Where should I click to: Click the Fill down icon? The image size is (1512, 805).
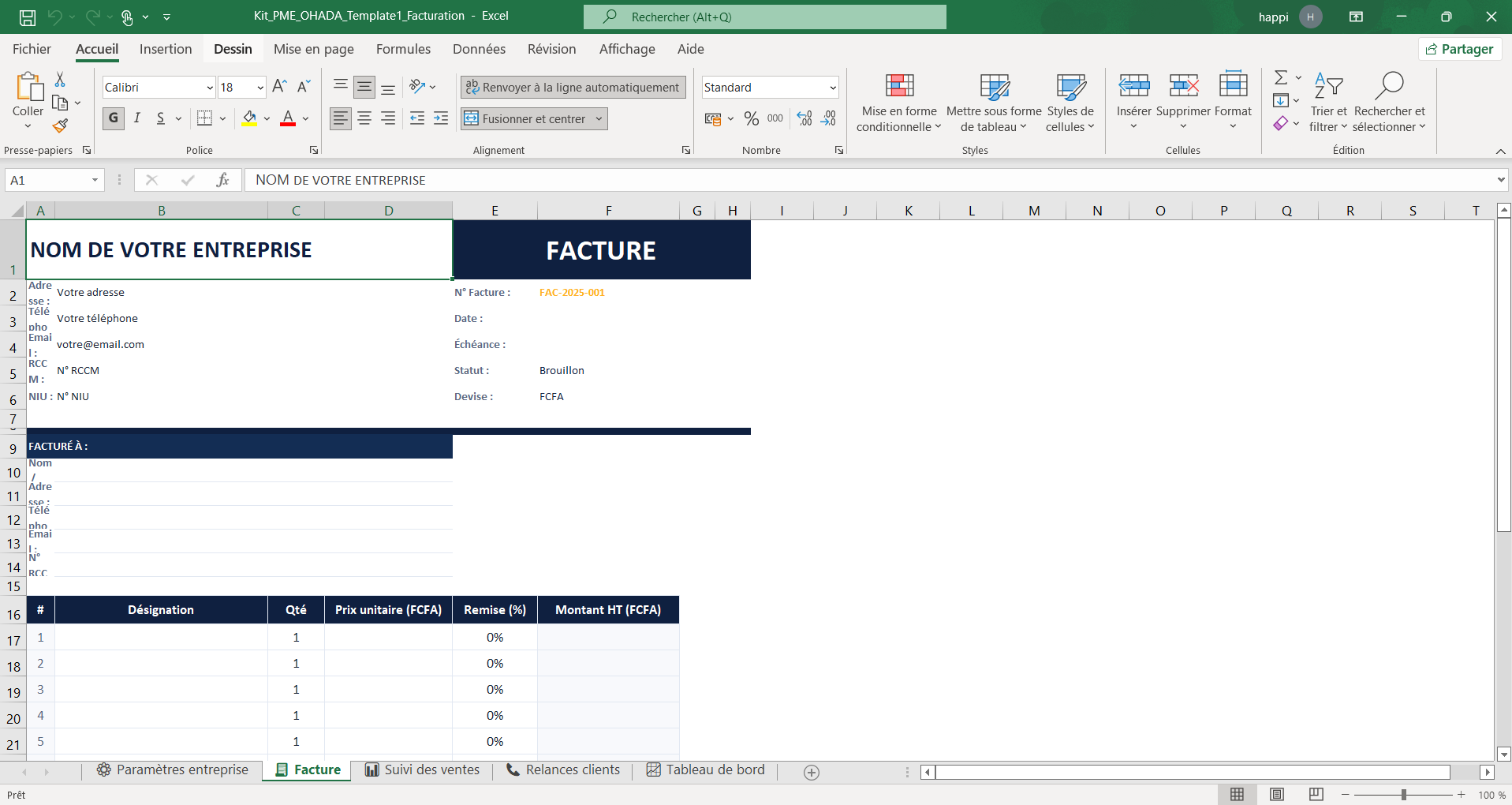(1282, 100)
